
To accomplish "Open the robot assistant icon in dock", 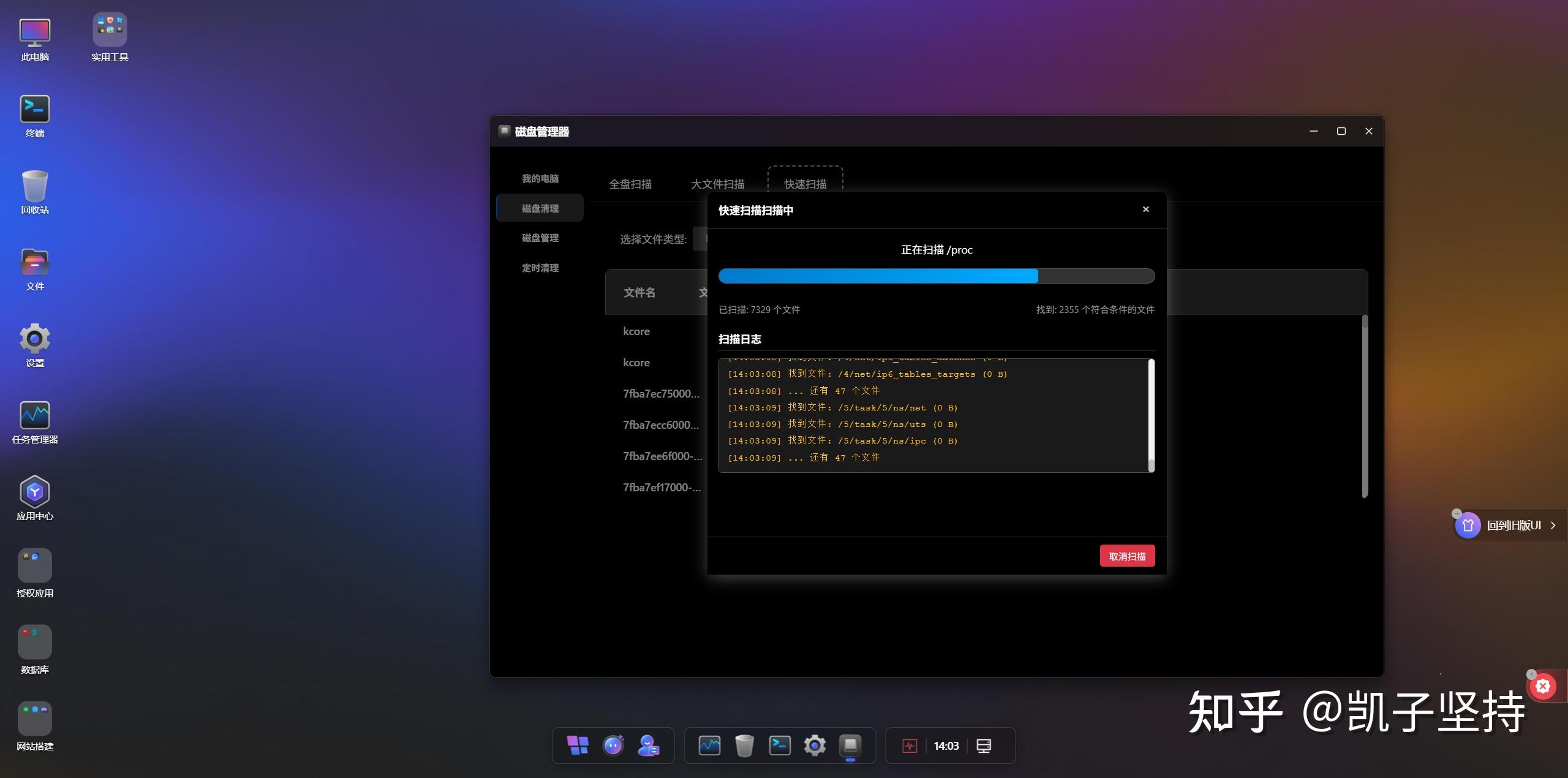I will (x=613, y=746).
